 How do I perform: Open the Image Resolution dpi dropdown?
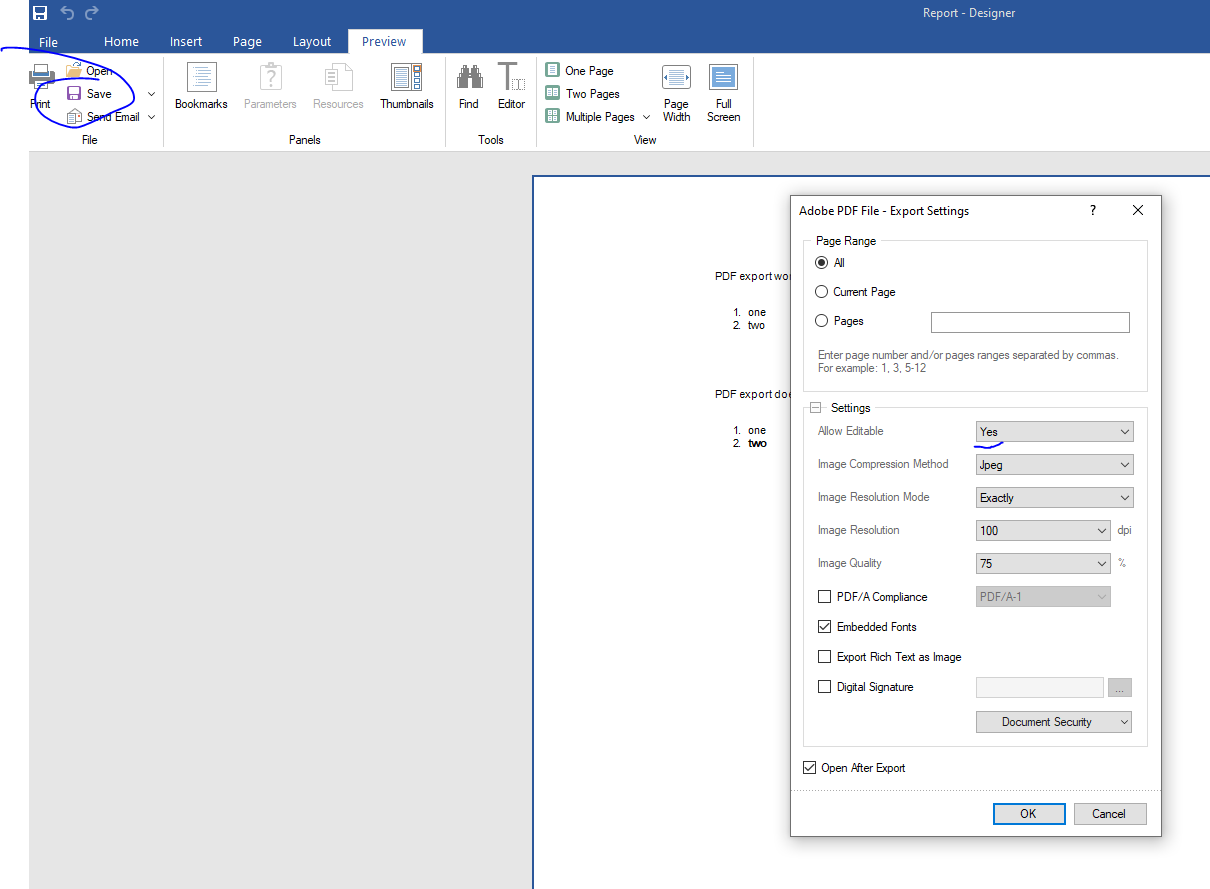click(x=1043, y=531)
